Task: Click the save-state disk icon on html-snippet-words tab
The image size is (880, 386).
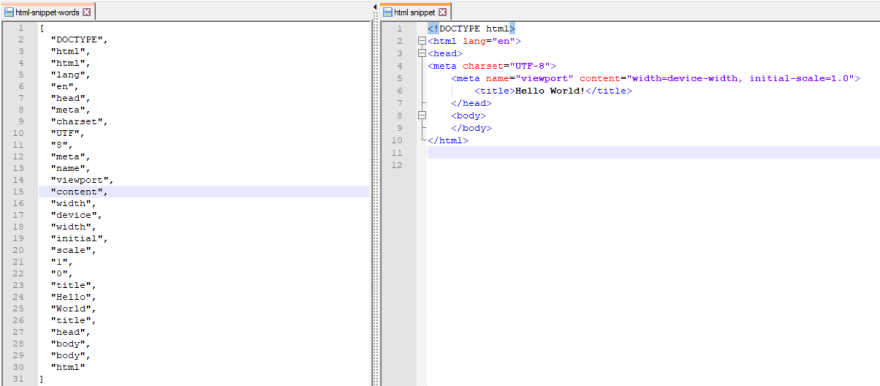Action: click(9, 12)
